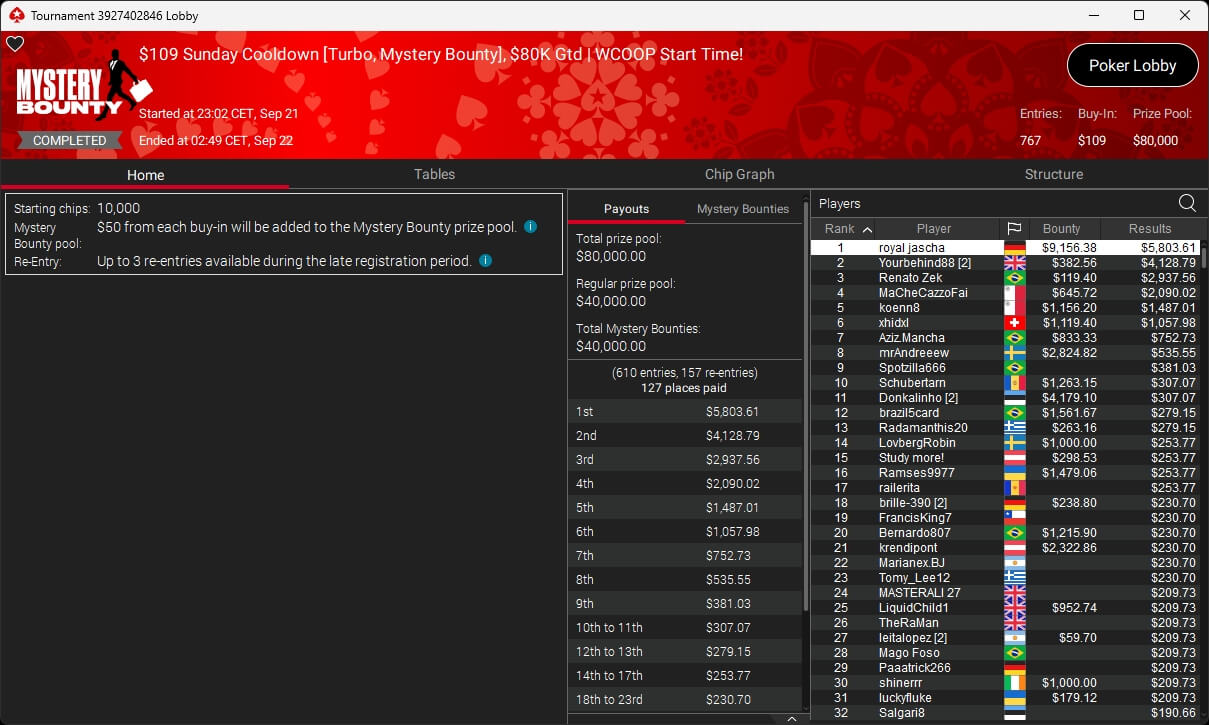
Task: Sort the list by Bounty column header
Action: click(x=1061, y=229)
